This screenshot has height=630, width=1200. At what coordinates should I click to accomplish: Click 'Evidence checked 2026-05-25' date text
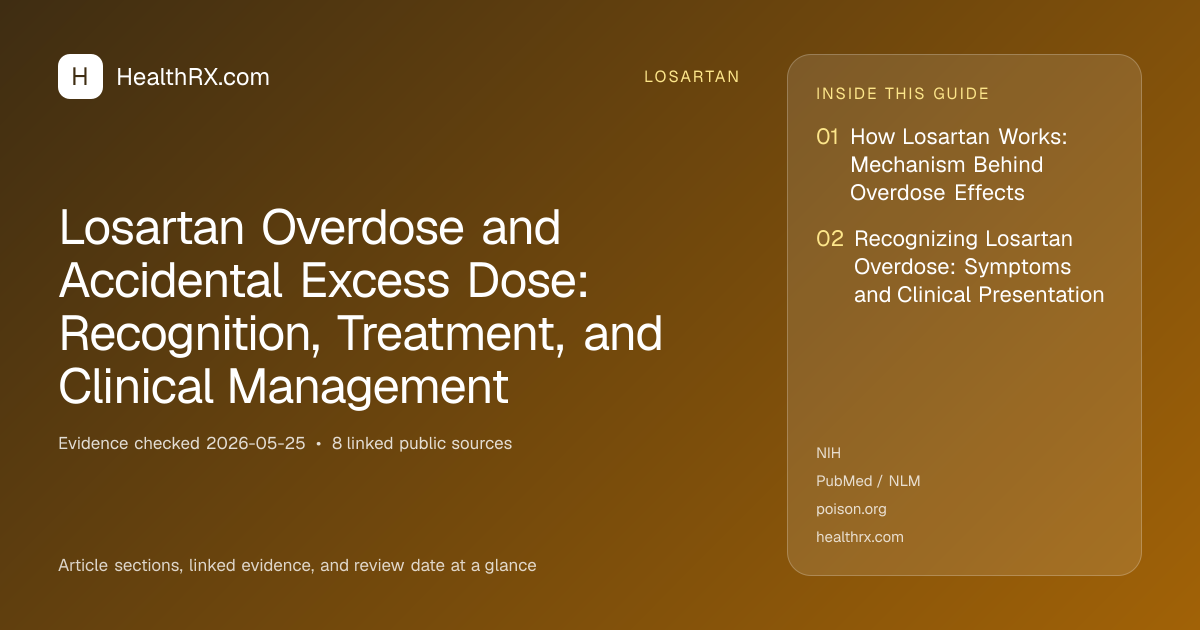click(x=182, y=443)
